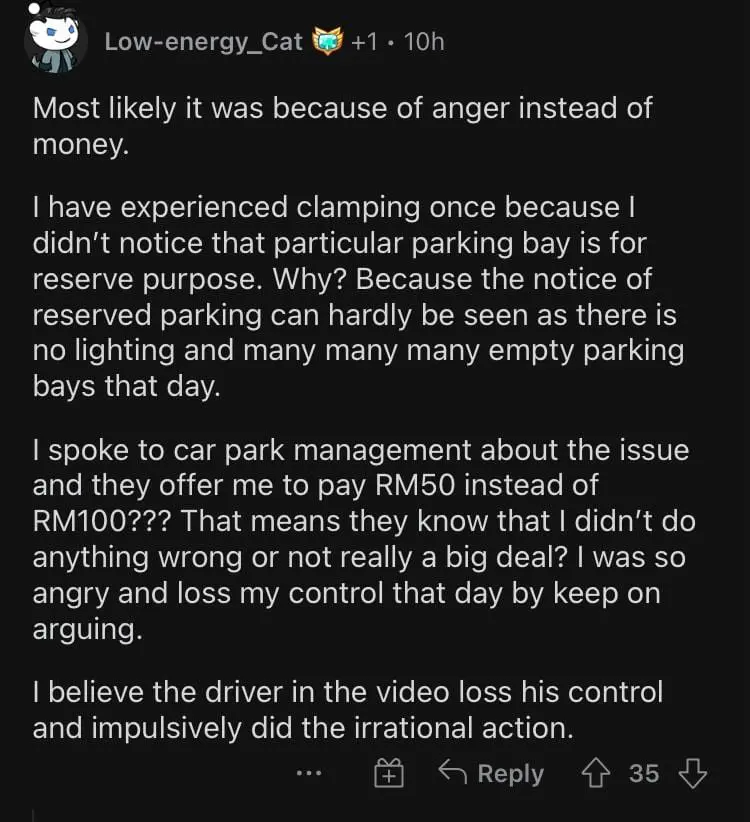Click the white status dot above avatar
The height and width of the screenshot is (822, 750).
(x=35, y=10)
